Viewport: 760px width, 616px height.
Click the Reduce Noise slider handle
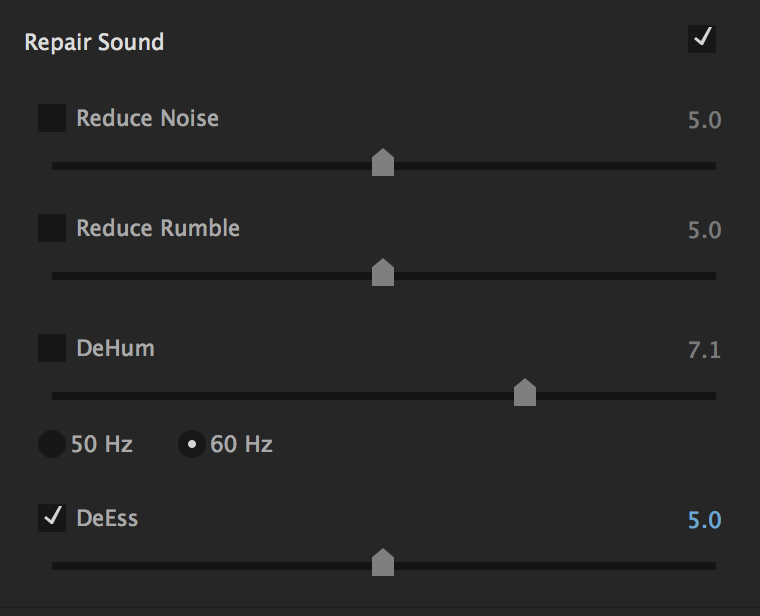tap(383, 162)
